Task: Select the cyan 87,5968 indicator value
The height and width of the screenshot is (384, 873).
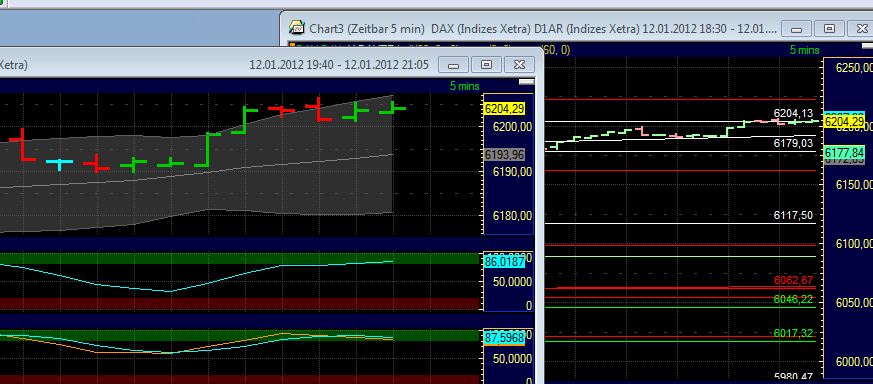Action: tap(504, 338)
